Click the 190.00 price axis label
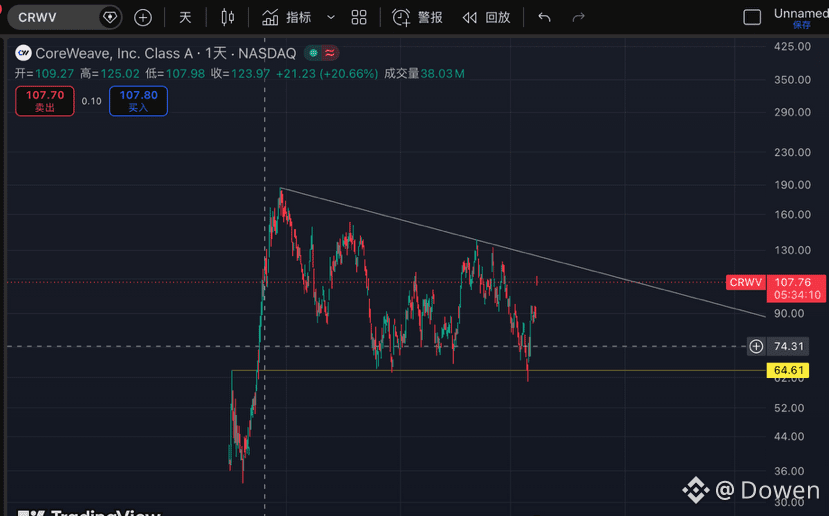Viewport: 829px width, 516px height. pyautogui.click(x=792, y=185)
